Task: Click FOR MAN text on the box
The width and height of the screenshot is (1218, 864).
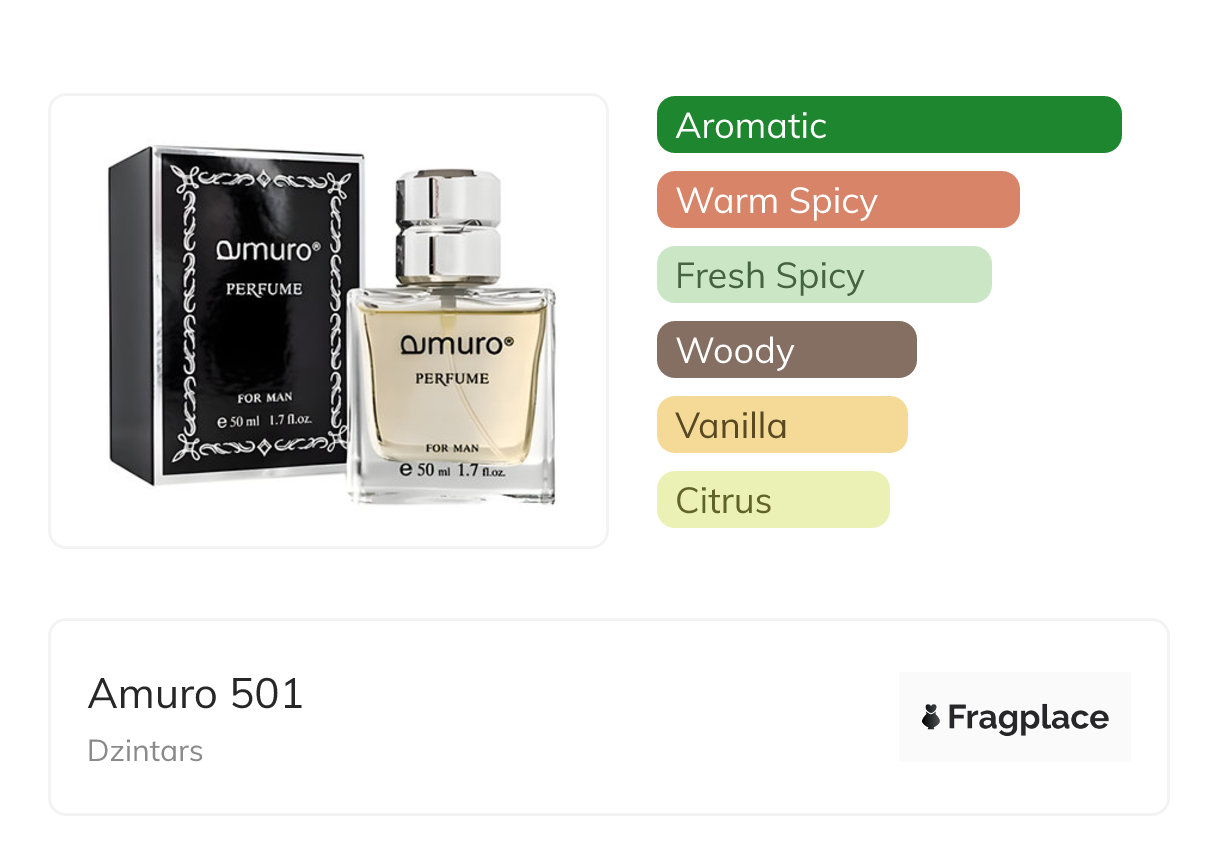Action: click(x=265, y=398)
